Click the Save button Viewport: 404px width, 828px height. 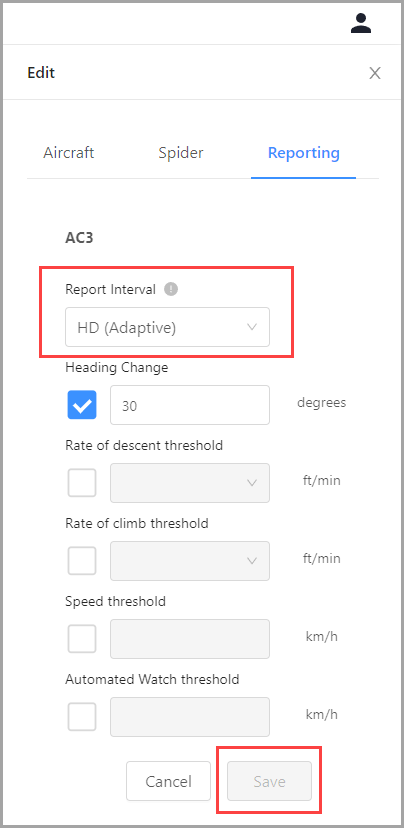269,781
